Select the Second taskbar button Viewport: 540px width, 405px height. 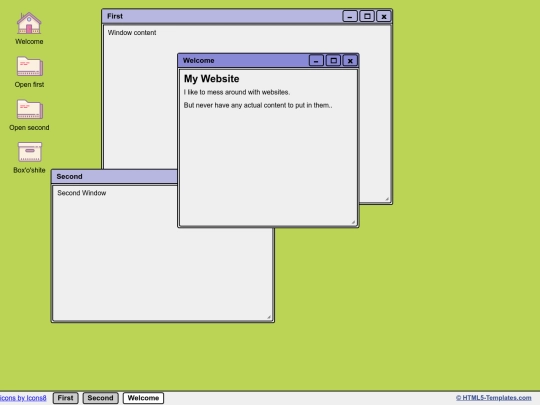click(101, 398)
